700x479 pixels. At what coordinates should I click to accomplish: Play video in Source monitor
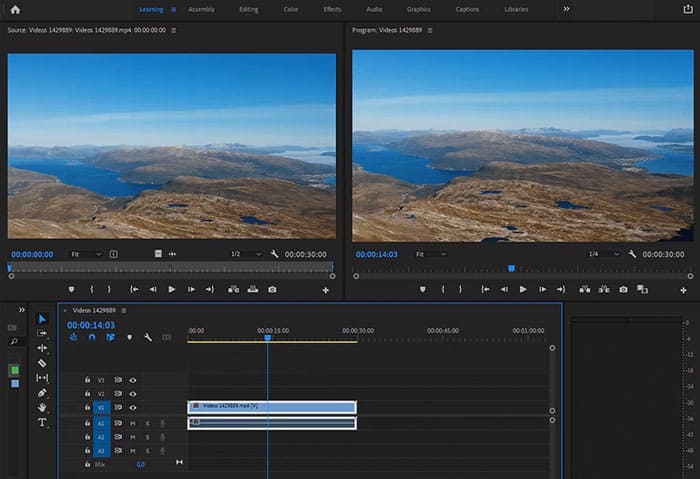(171, 289)
